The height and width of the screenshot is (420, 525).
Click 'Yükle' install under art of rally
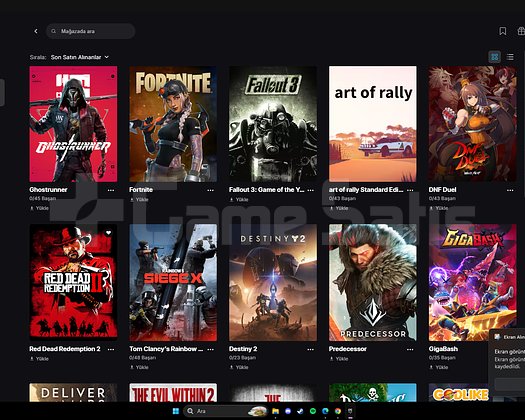[x=339, y=208]
